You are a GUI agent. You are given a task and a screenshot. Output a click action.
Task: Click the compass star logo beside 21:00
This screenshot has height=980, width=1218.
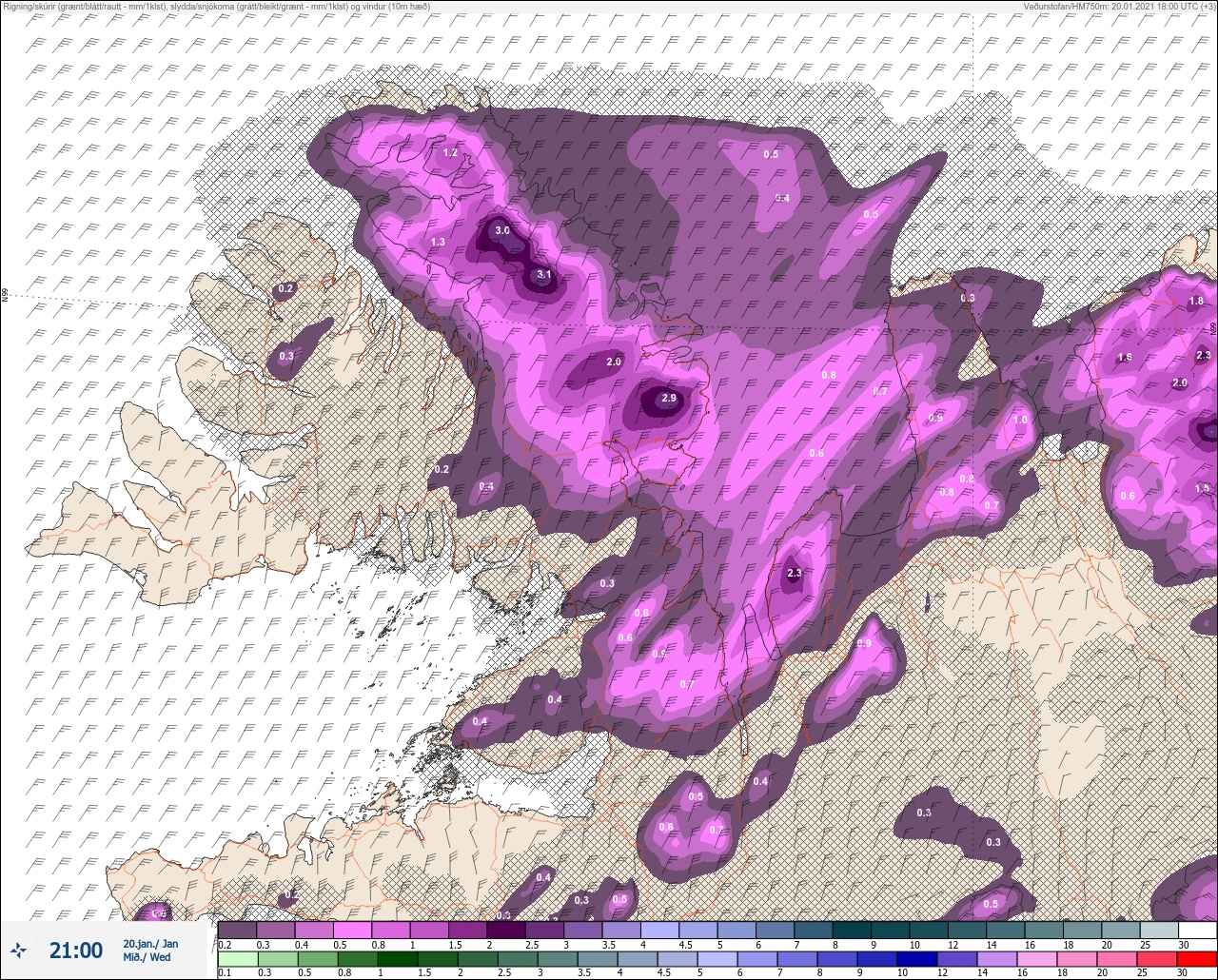coord(18,950)
